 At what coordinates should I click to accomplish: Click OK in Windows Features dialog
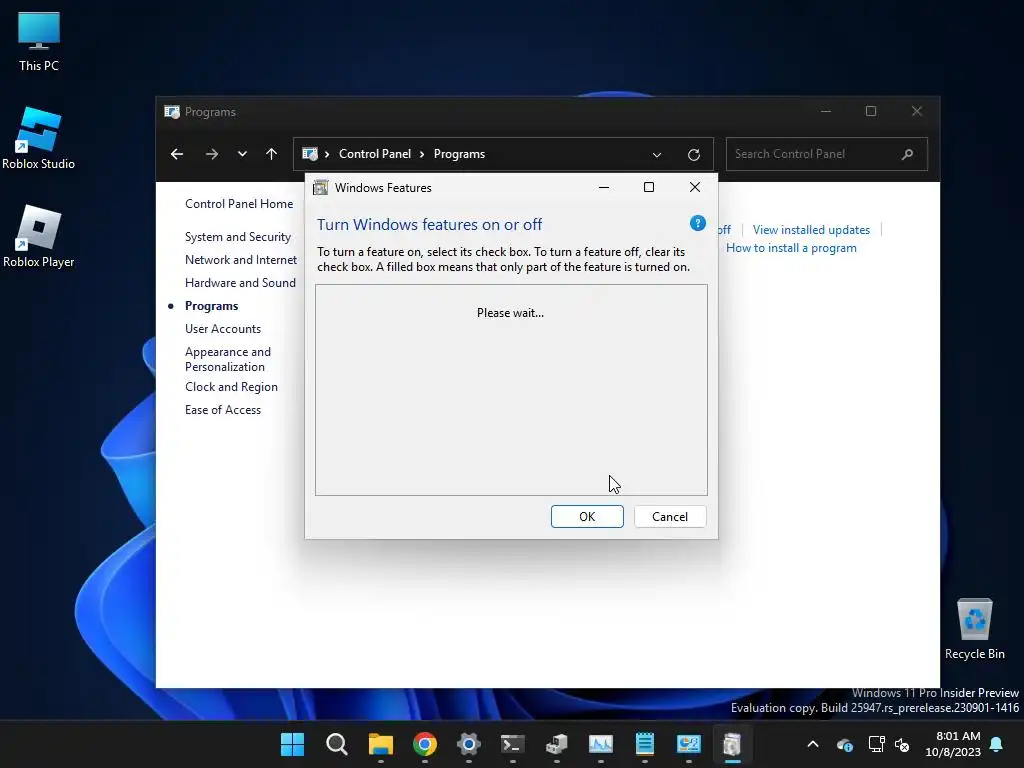pos(587,517)
